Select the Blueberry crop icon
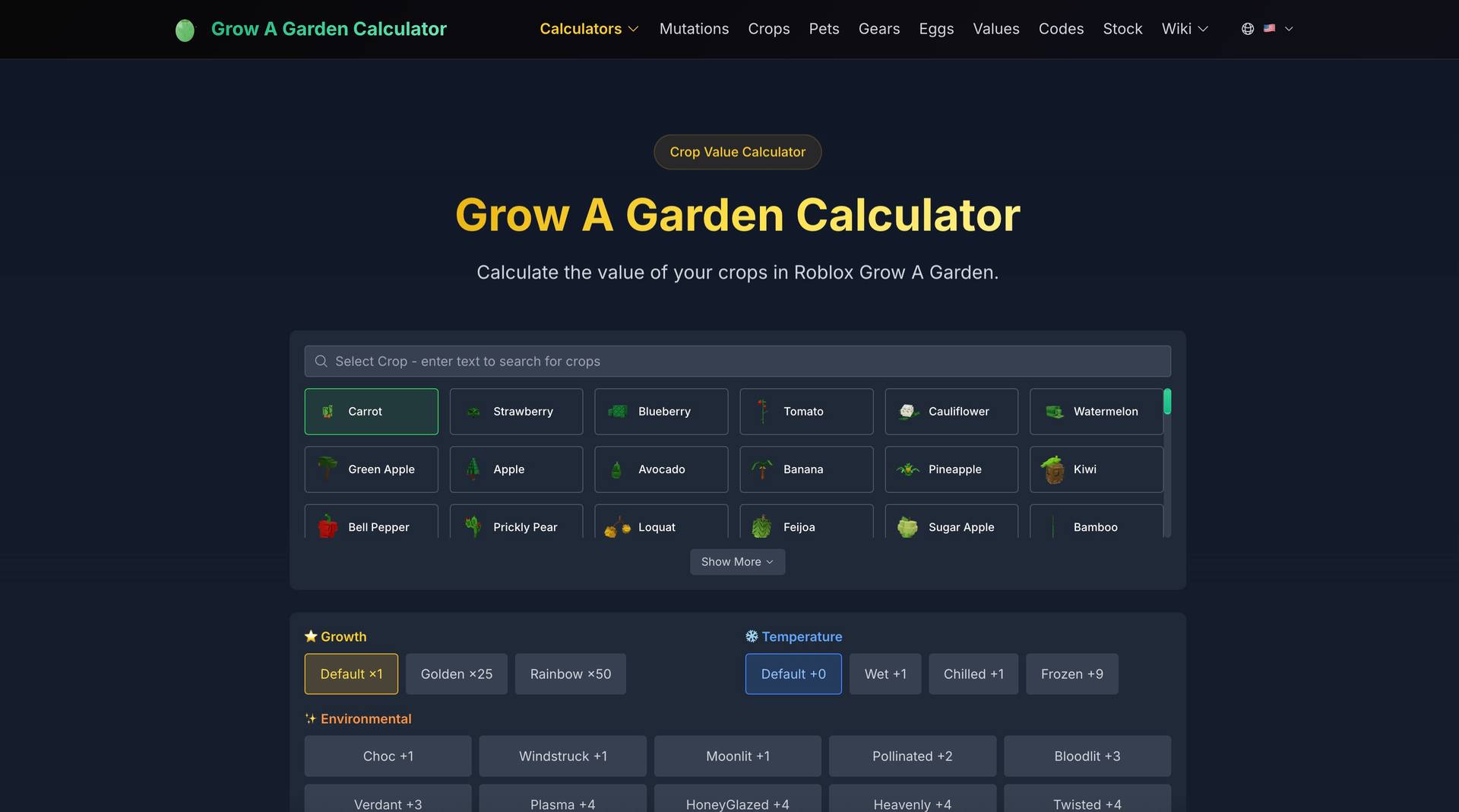This screenshot has width=1459, height=812. tap(617, 411)
